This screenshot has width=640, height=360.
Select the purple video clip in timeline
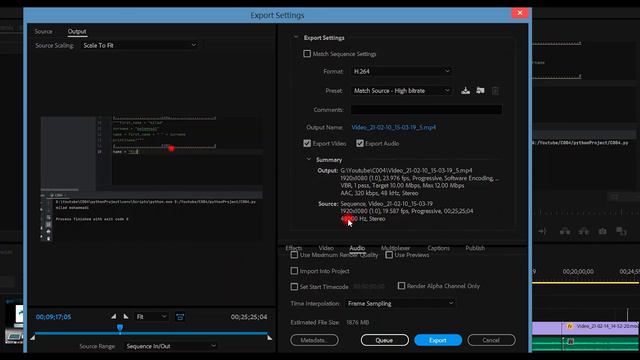coord(586,327)
